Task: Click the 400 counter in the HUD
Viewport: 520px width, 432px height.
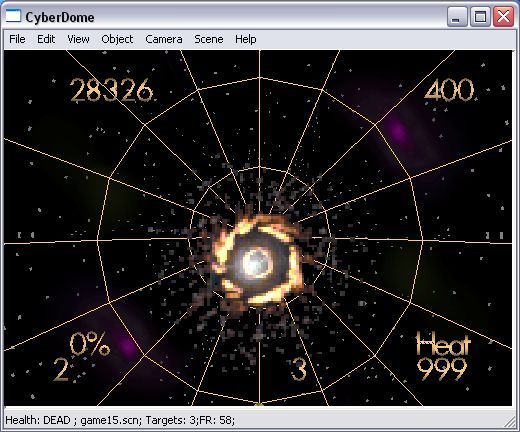Action: pyautogui.click(x=449, y=90)
